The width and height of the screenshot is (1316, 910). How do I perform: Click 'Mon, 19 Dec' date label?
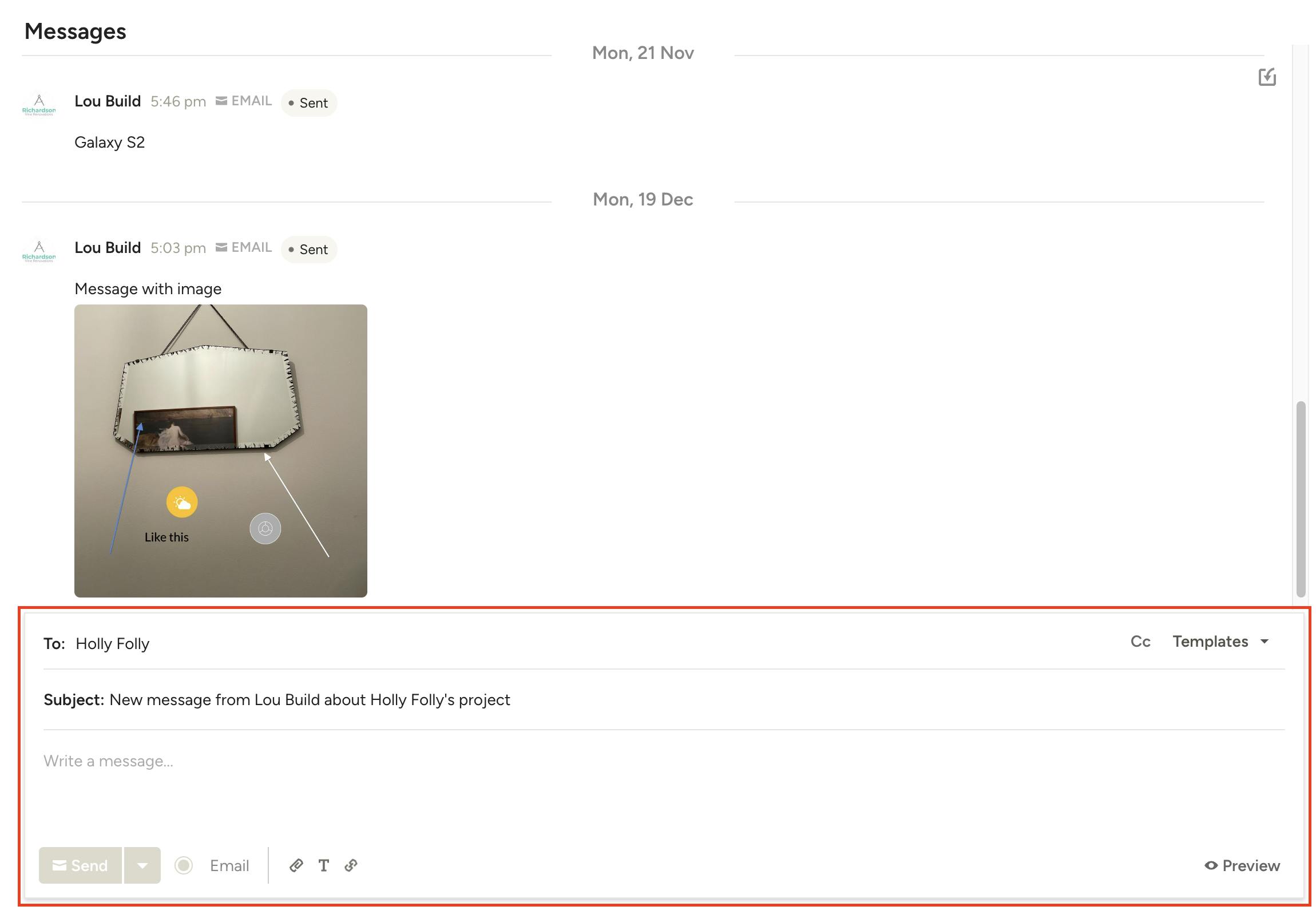(x=643, y=199)
